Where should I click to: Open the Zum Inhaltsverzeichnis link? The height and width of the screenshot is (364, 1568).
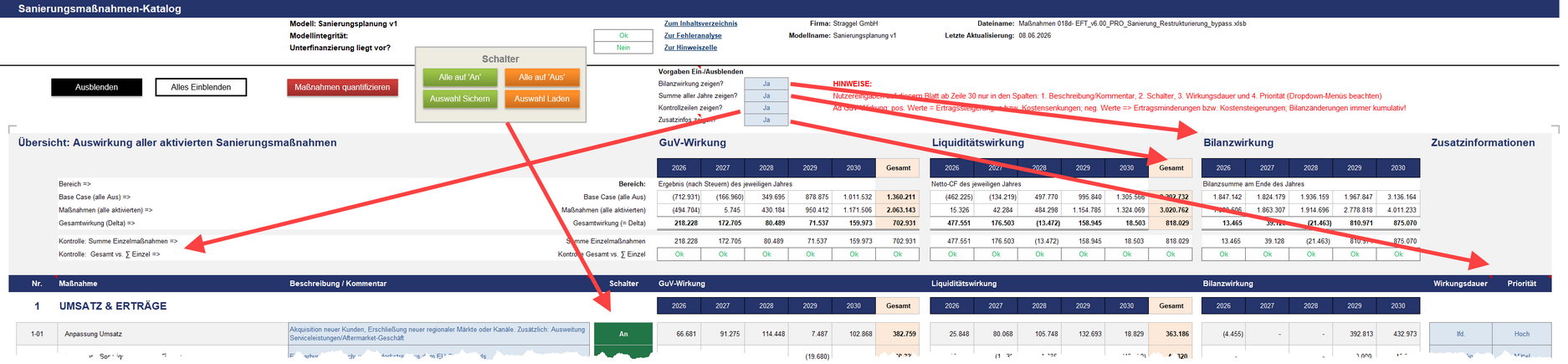click(700, 23)
